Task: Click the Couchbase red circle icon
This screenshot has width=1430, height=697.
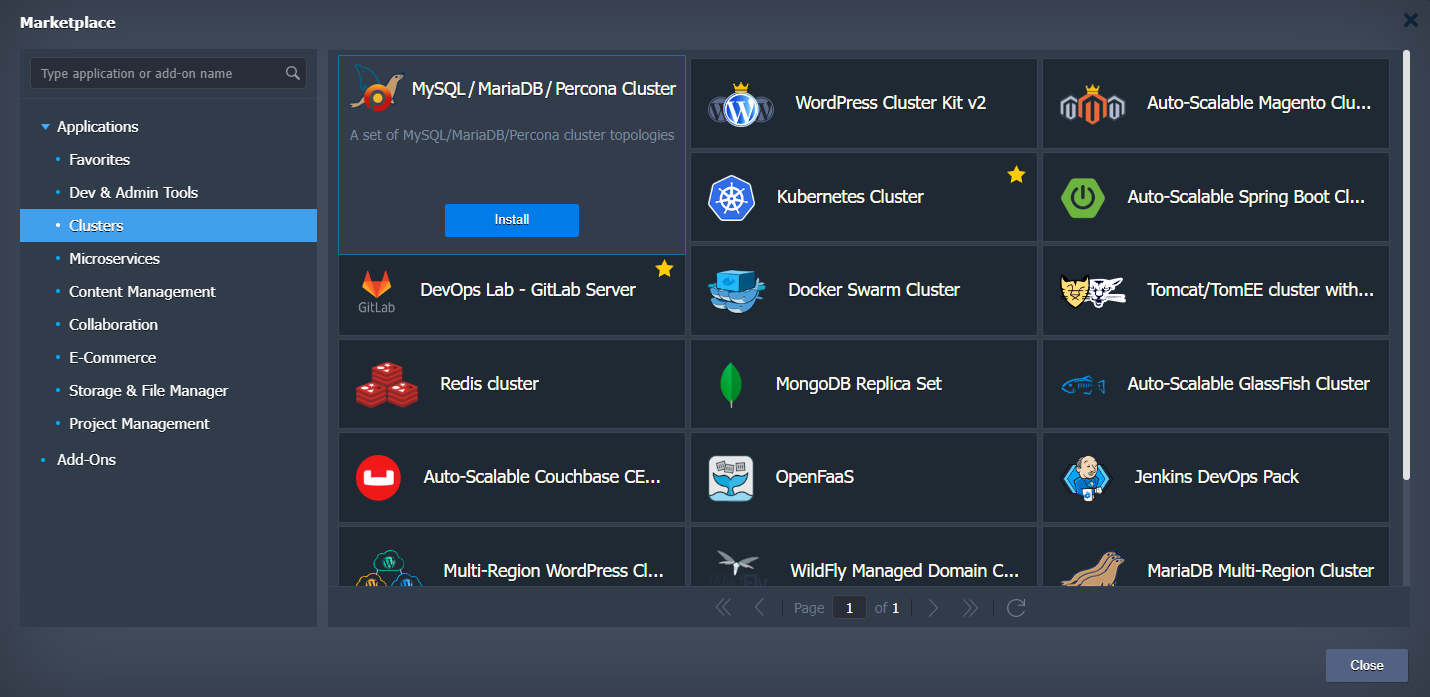Action: tap(378, 478)
